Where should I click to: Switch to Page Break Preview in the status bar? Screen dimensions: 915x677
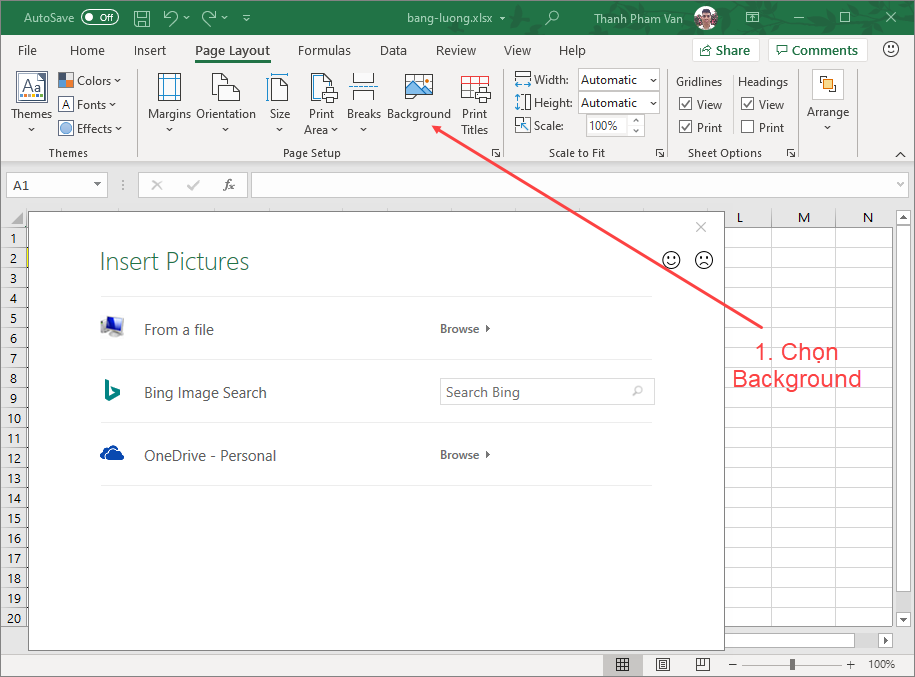click(703, 664)
